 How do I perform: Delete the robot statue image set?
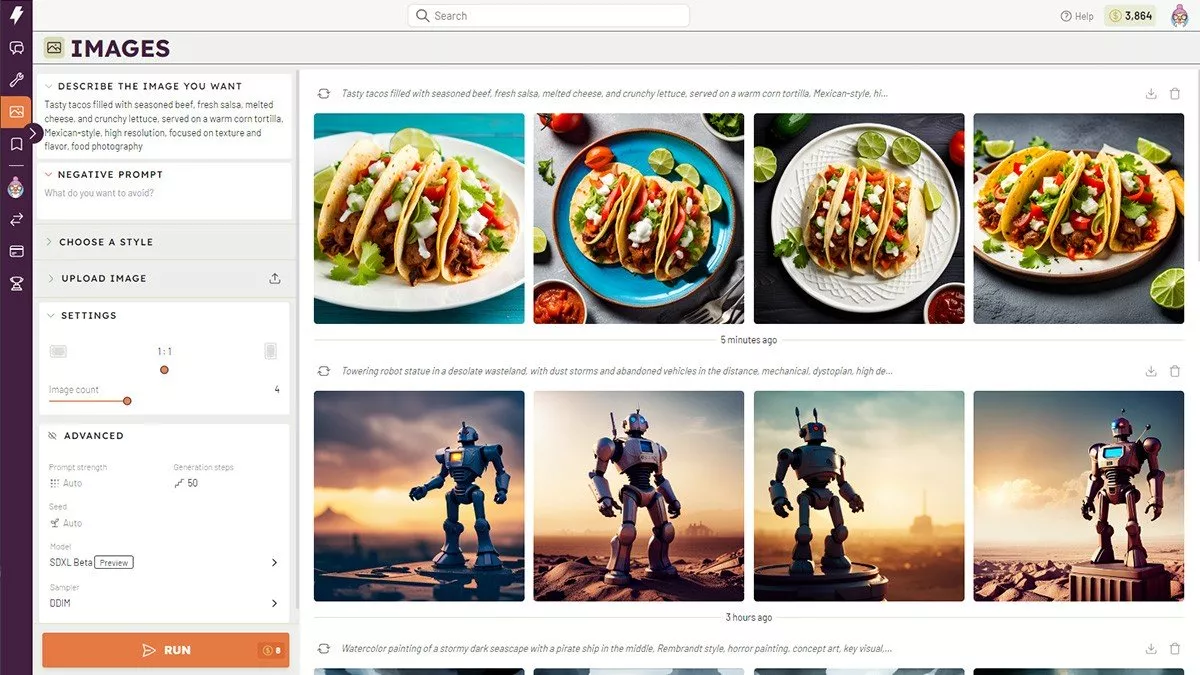pyautogui.click(x=1175, y=371)
